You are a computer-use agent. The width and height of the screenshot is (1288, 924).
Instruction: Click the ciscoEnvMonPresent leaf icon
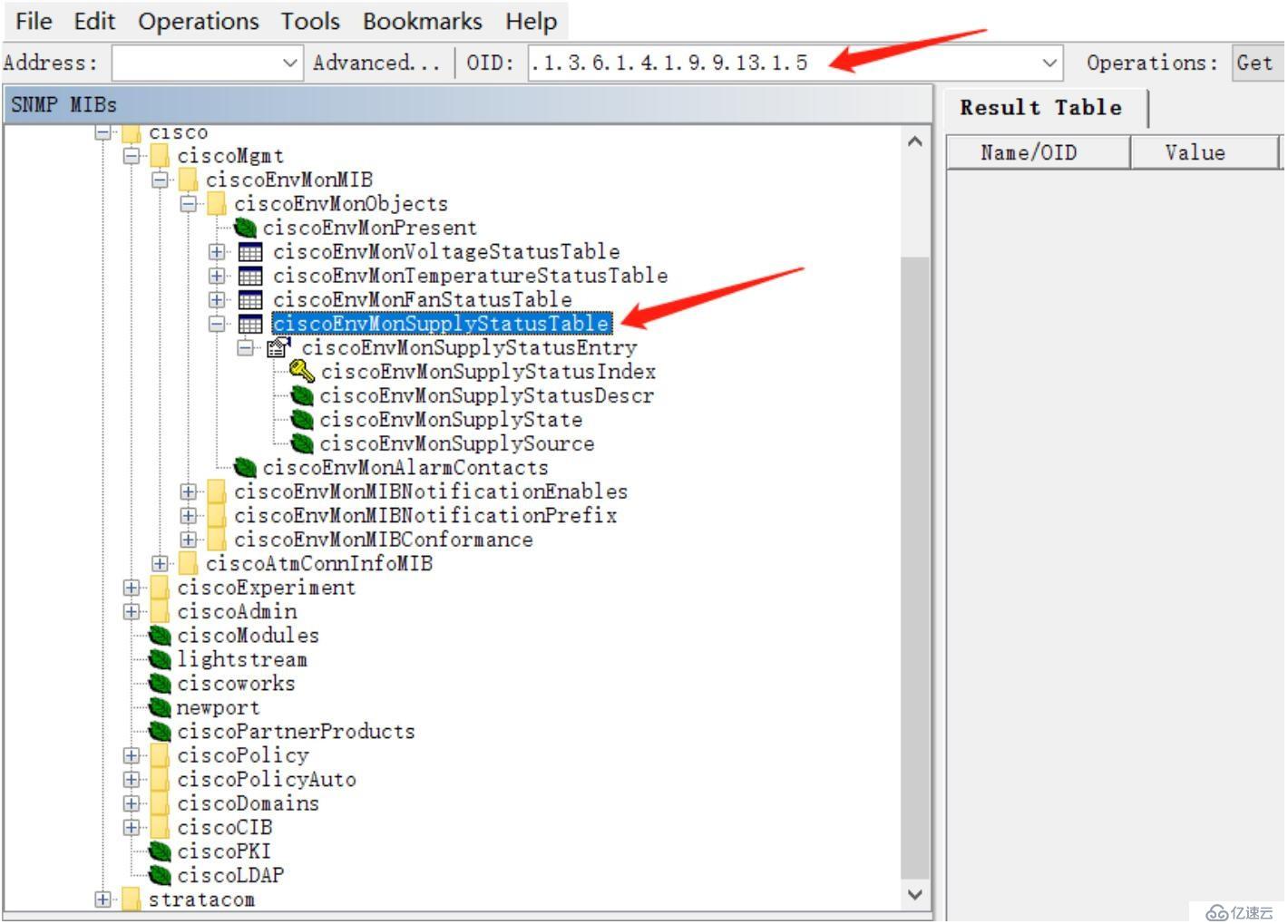coord(245,228)
